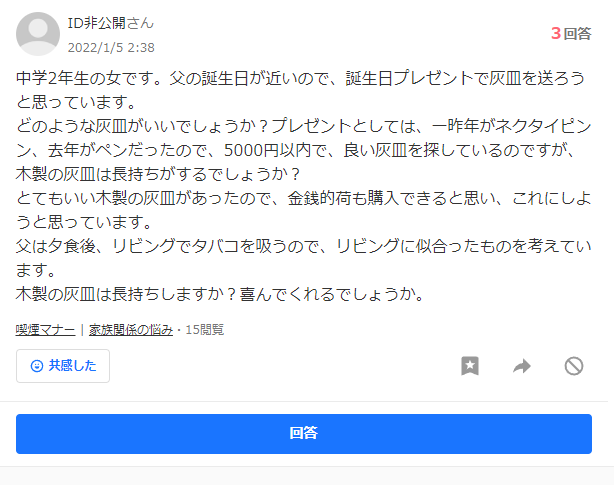Click the 3回答 answer count
This screenshot has width=614, height=485.
coord(571,34)
